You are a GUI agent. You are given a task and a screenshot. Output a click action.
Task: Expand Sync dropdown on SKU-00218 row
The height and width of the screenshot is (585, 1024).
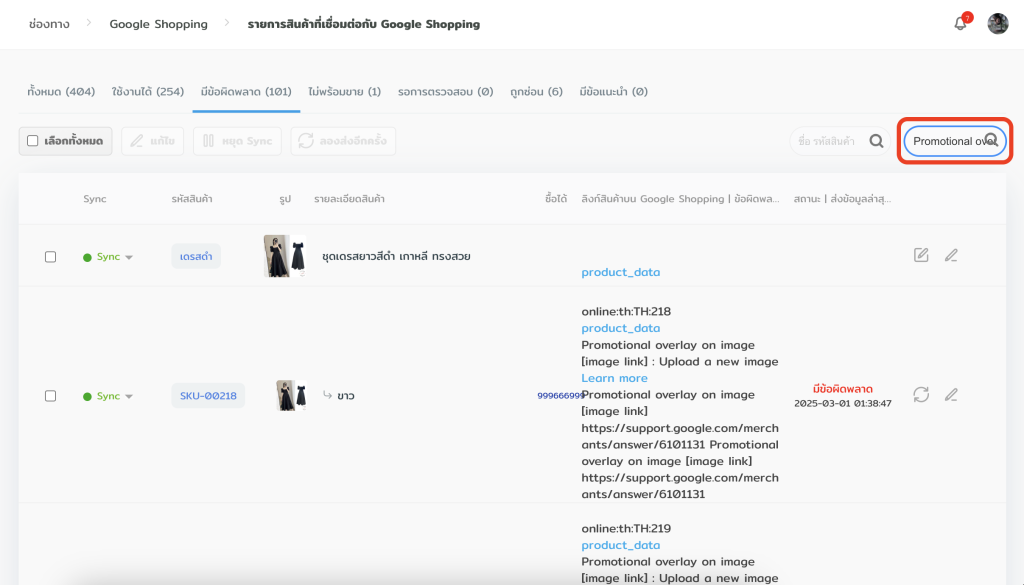click(129, 397)
